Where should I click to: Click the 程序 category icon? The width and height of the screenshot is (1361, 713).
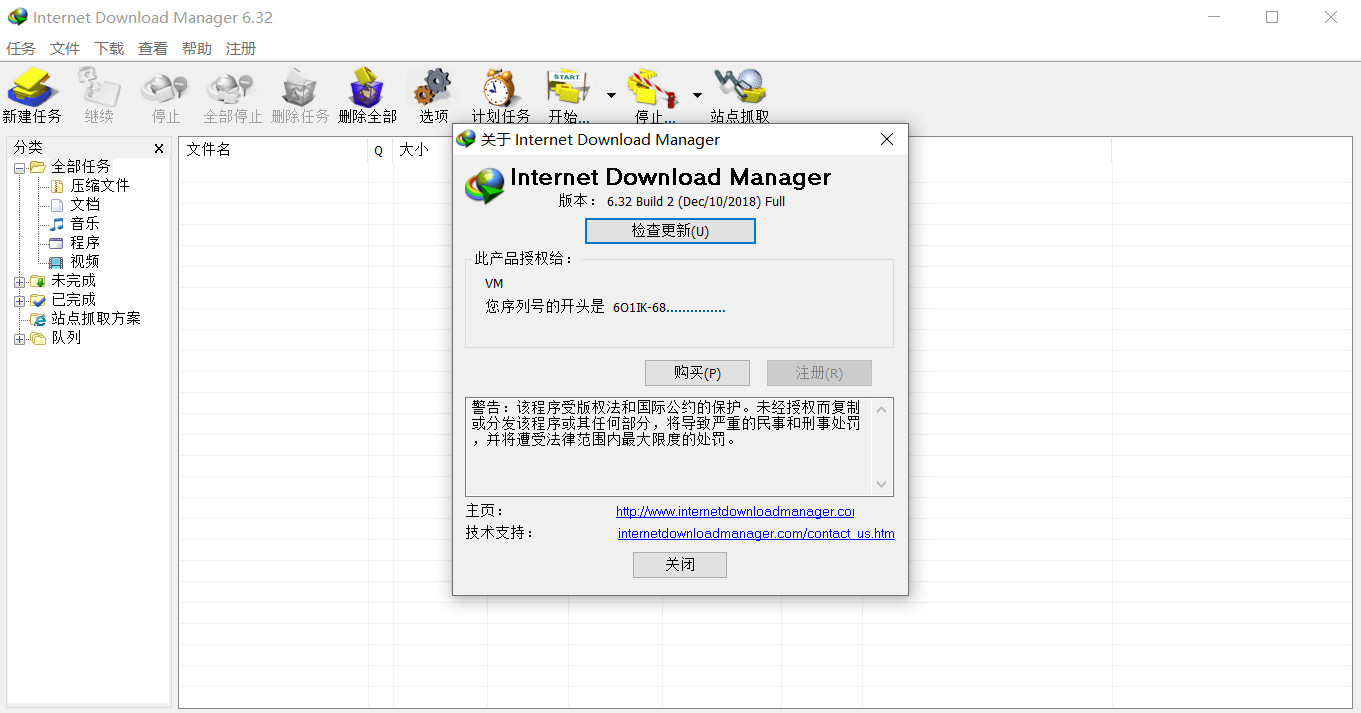click(x=57, y=243)
